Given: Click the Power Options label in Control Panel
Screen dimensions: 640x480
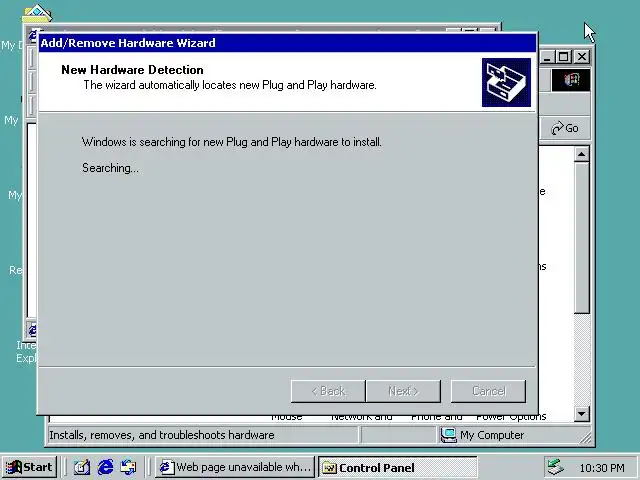Looking at the screenshot, I should [x=511, y=417].
